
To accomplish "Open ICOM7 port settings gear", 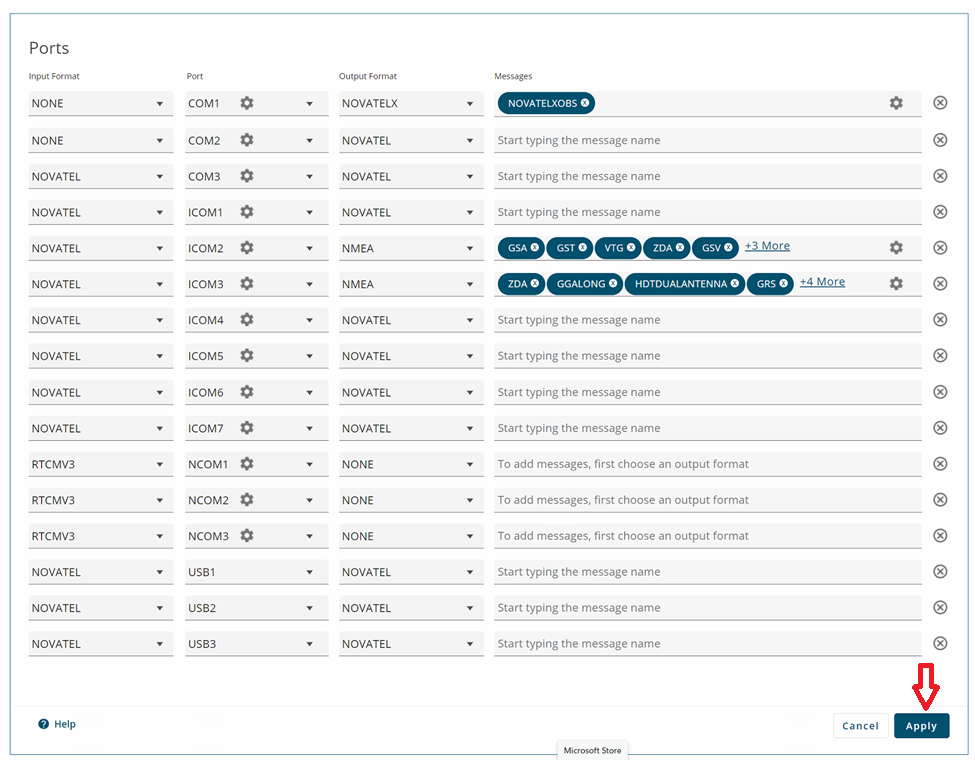I will tap(247, 428).
